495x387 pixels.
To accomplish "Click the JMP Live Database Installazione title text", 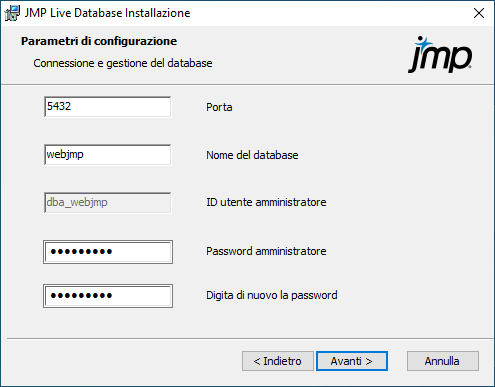I will coord(107,13).
